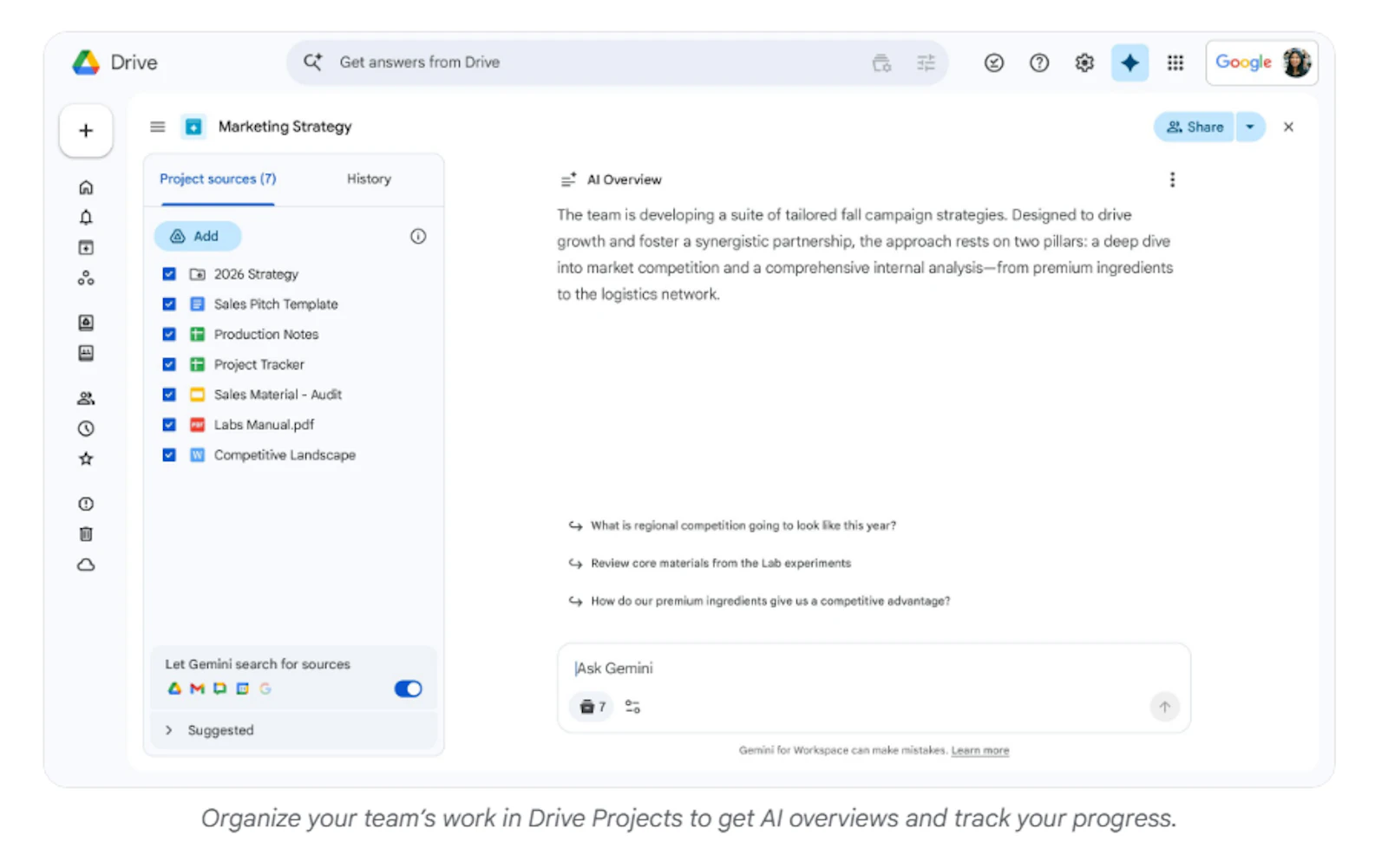The image size is (1388, 868).
Task: Open the notifications bell in the sidebar
Action: (x=85, y=217)
